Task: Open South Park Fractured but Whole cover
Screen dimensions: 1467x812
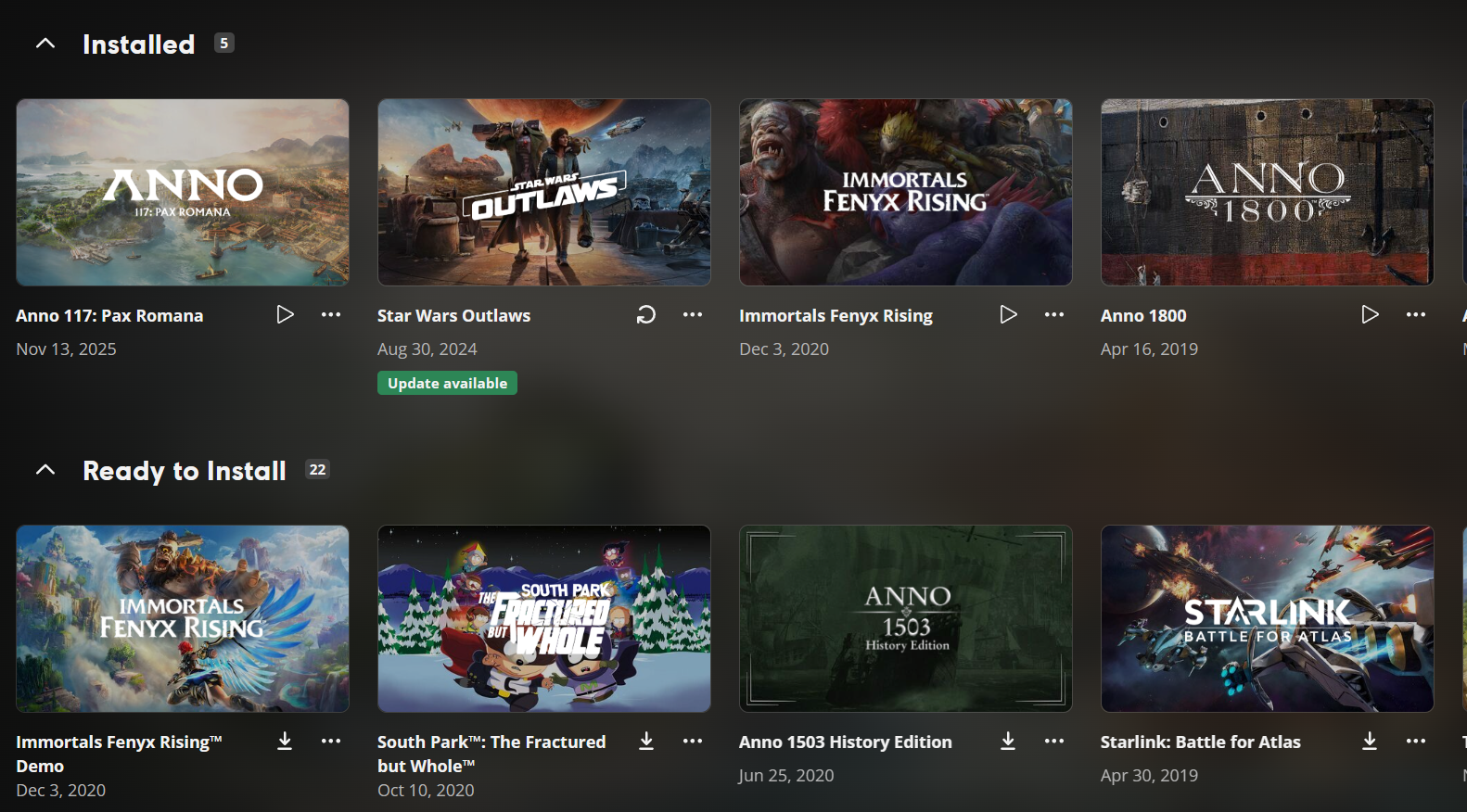Action: pos(544,619)
